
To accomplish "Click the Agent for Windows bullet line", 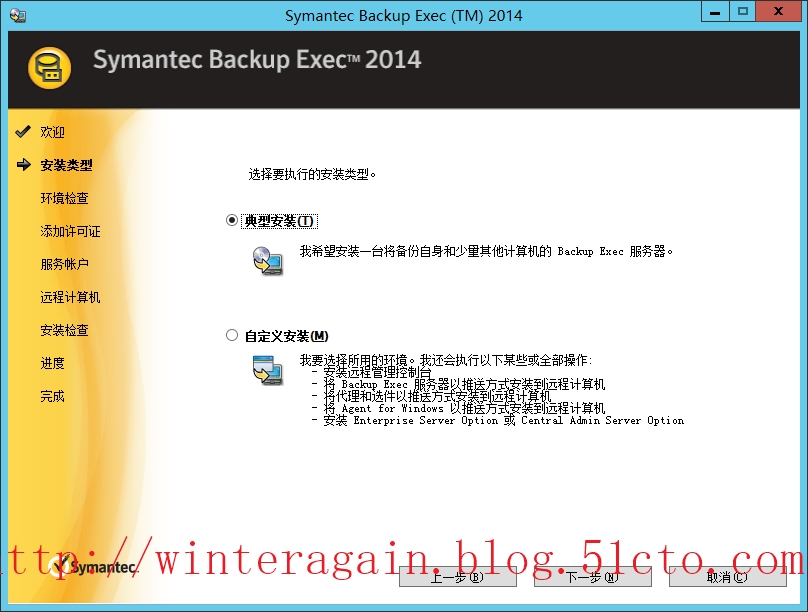I will [x=458, y=409].
